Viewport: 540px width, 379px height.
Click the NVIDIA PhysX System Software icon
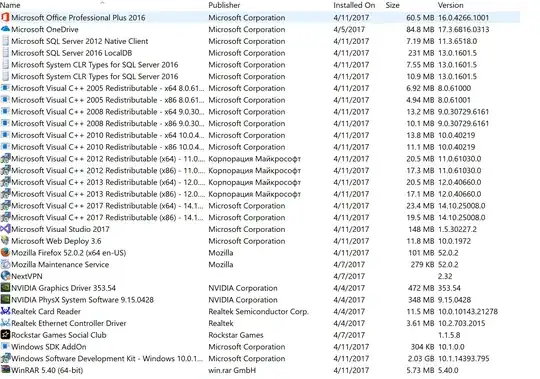(5, 299)
